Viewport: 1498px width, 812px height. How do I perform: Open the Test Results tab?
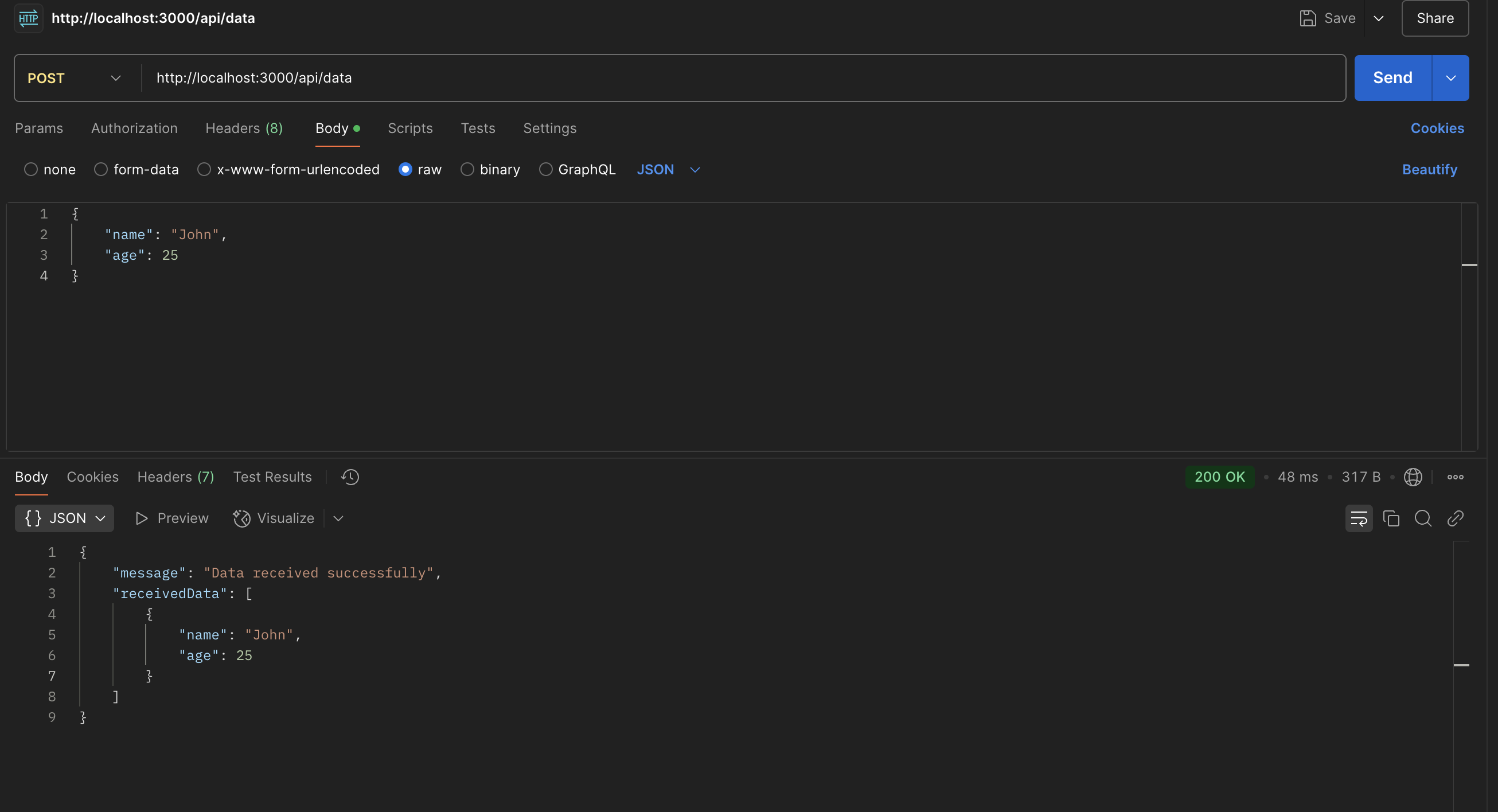click(x=273, y=477)
